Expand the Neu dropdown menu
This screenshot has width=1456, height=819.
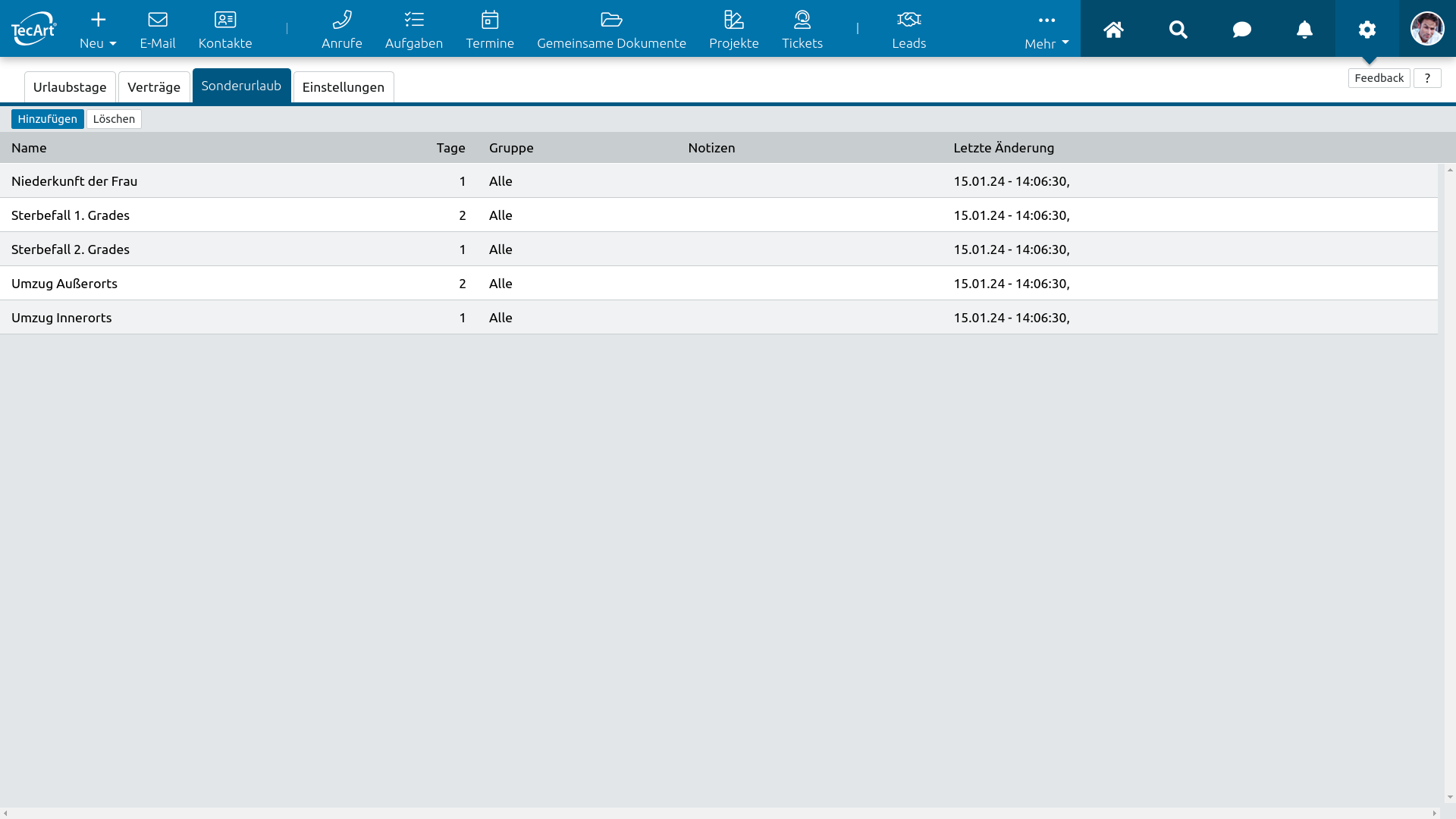coord(98,30)
